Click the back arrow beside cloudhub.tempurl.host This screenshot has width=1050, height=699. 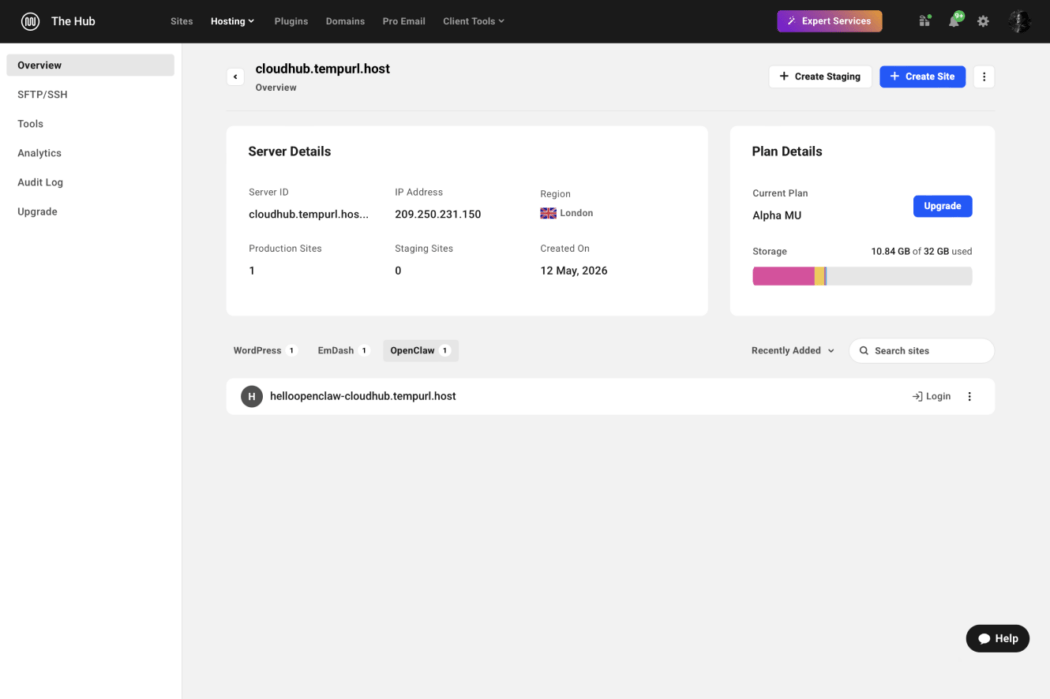(235, 77)
